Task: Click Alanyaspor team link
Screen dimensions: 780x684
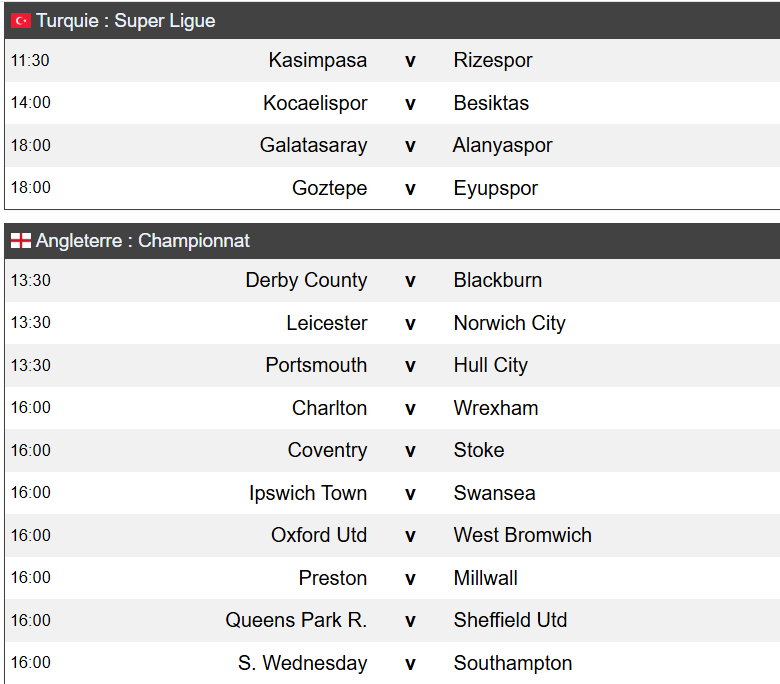Action: pyautogui.click(x=502, y=146)
